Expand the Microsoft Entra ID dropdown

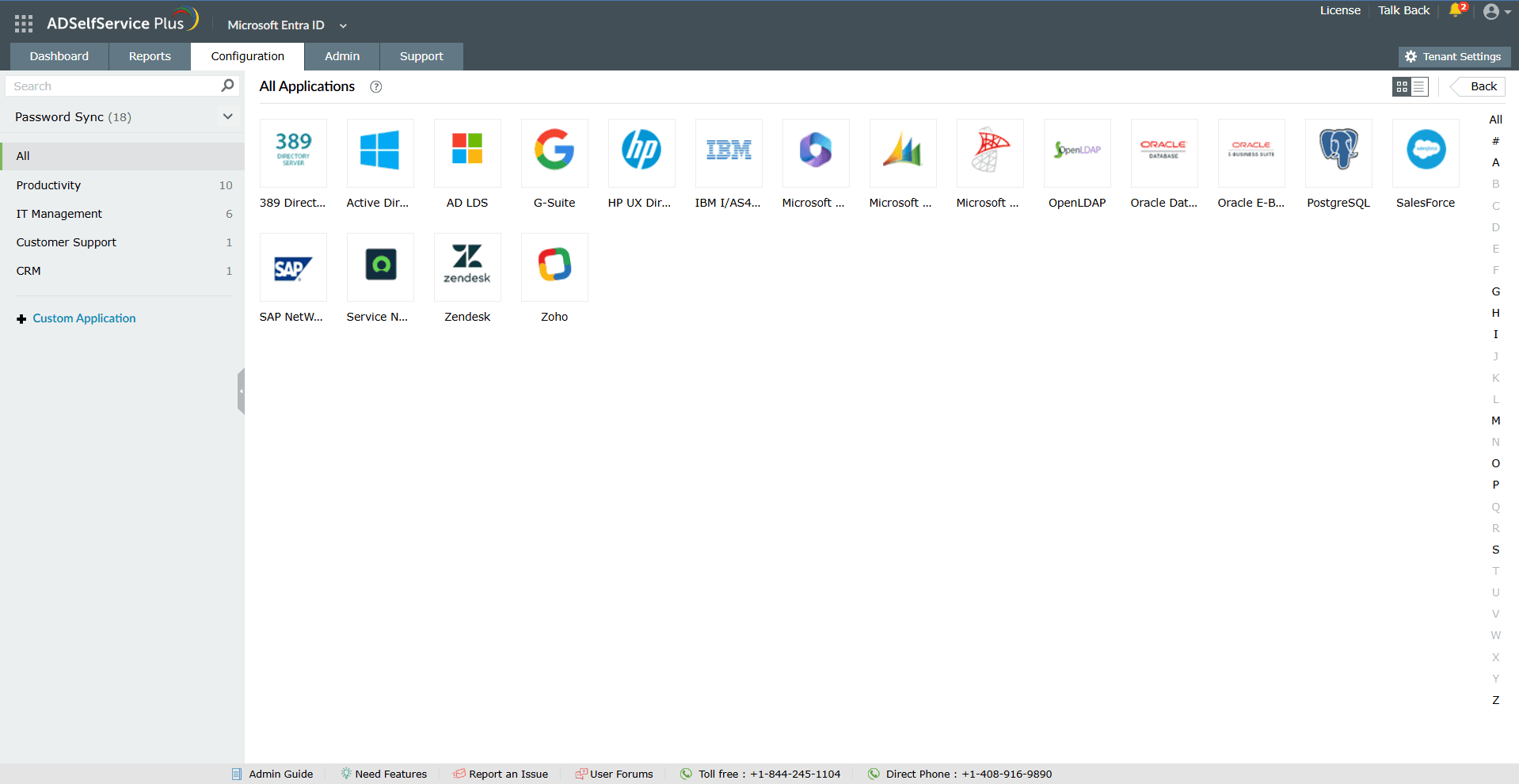coord(343,25)
